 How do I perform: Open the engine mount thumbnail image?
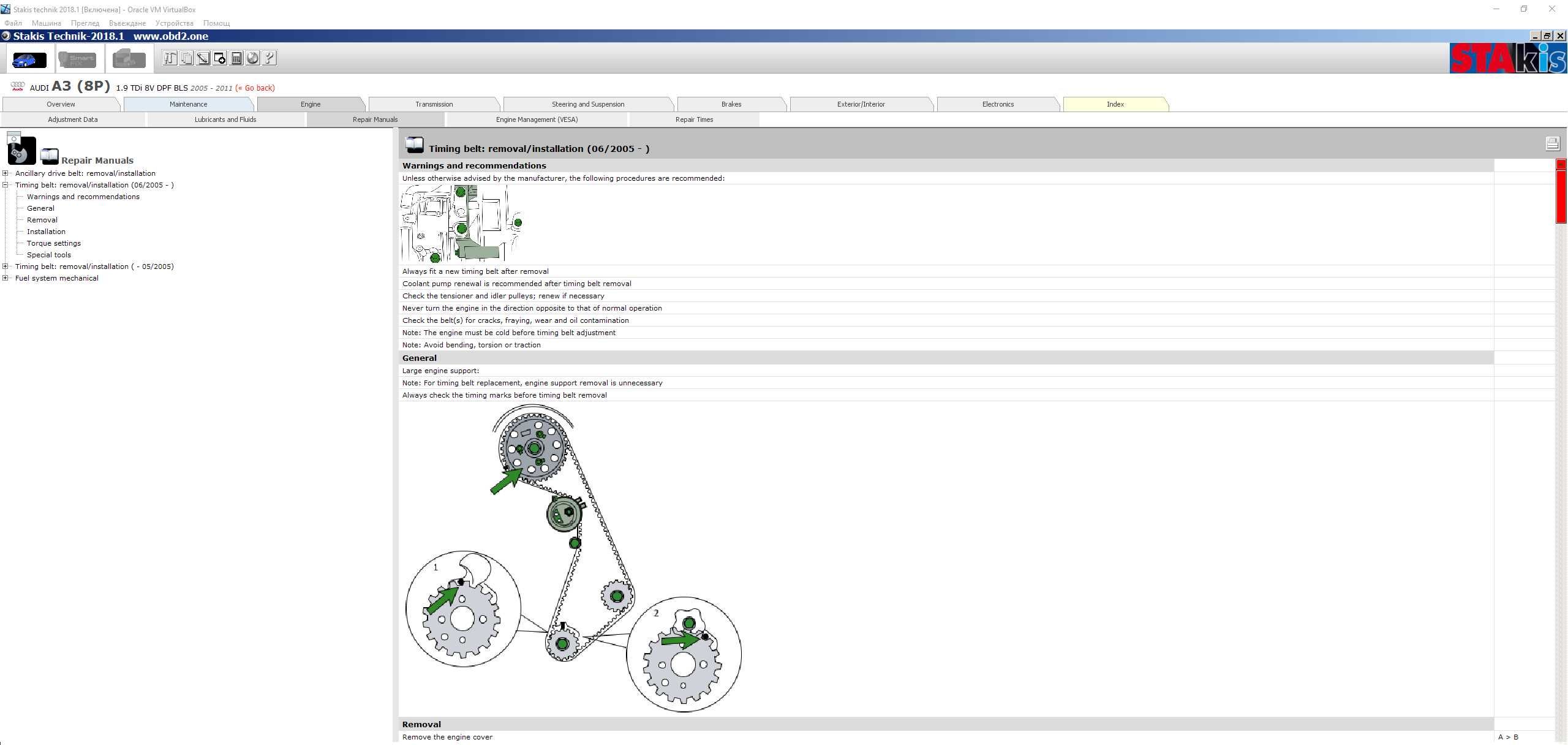461,224
